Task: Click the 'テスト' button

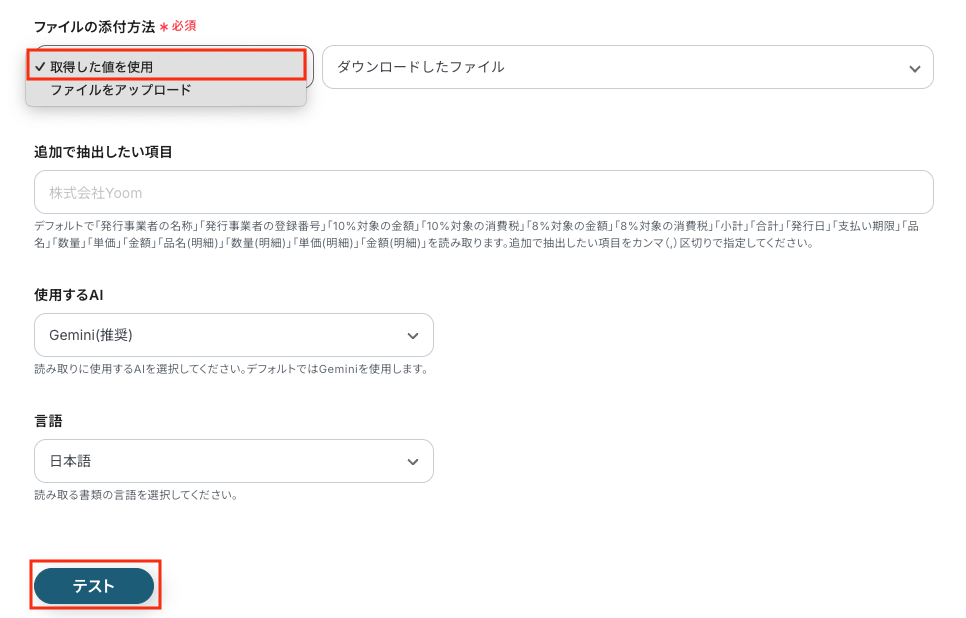Action: (94, 586)
